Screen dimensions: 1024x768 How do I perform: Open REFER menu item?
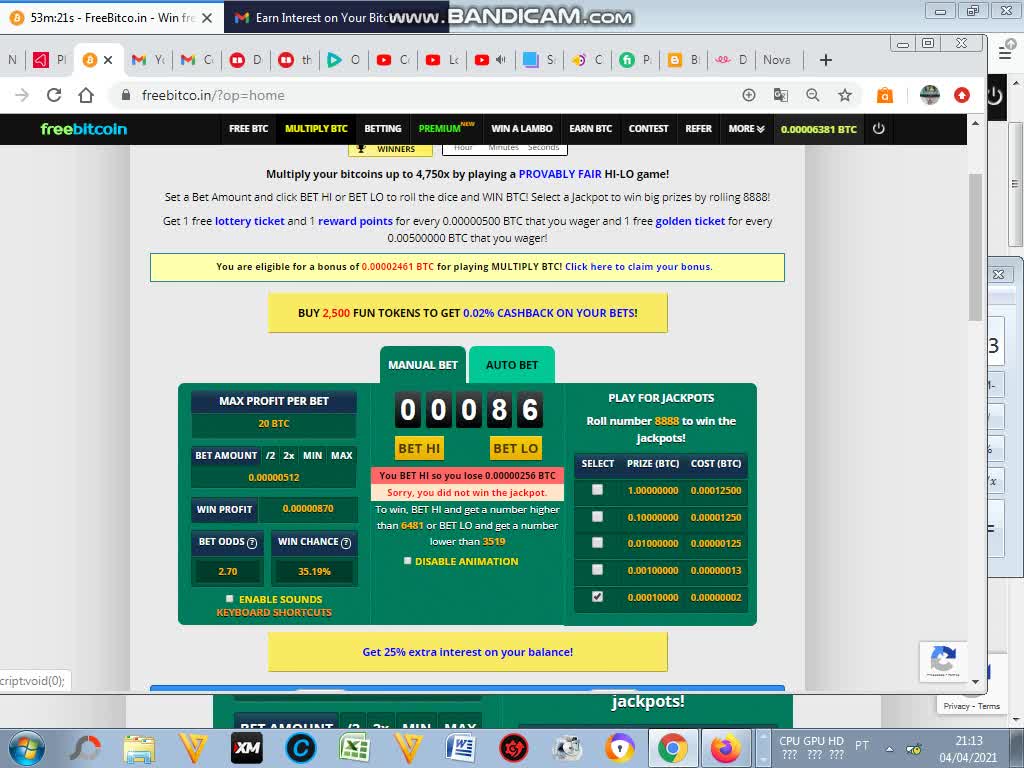click(x=698, y=129)
